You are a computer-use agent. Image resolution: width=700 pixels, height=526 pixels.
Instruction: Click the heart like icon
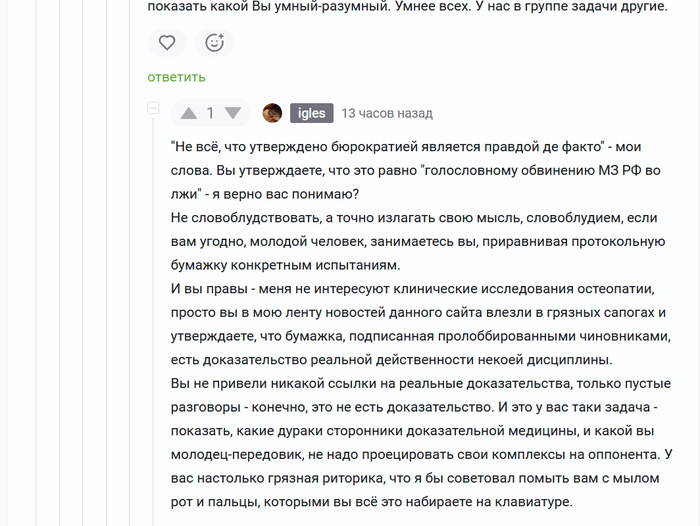tap(167, 42)
